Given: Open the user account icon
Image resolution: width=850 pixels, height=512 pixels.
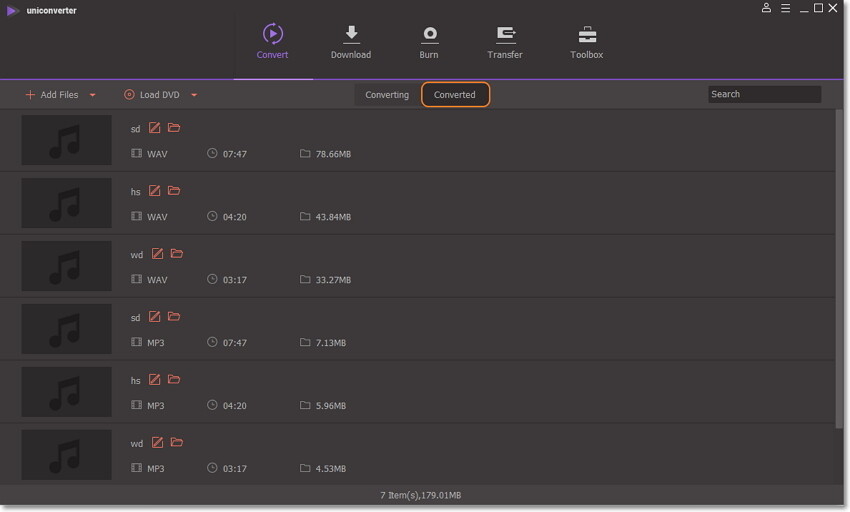Looking at the screenshot, I should (x=767, y=8).
